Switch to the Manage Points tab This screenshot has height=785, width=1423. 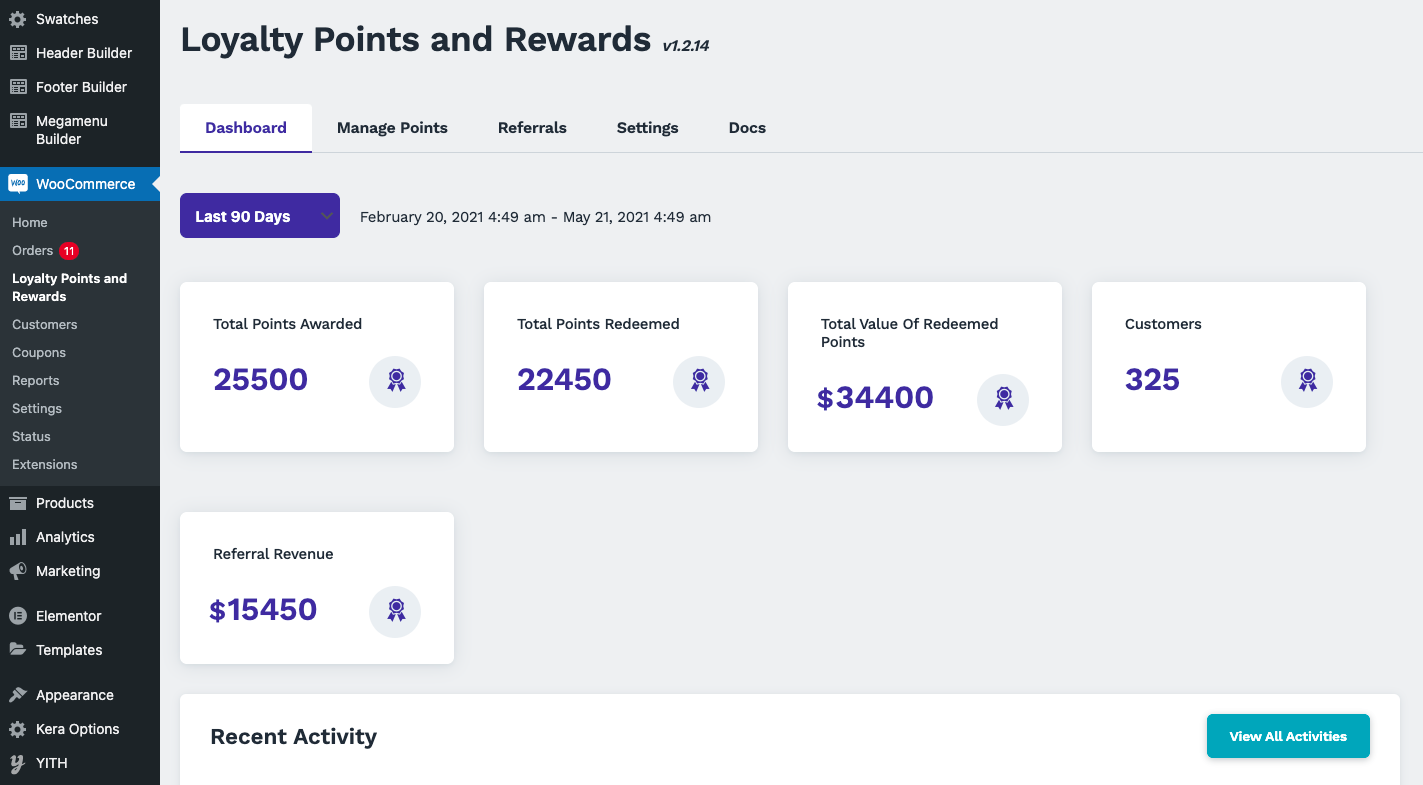tap(392, 128)
